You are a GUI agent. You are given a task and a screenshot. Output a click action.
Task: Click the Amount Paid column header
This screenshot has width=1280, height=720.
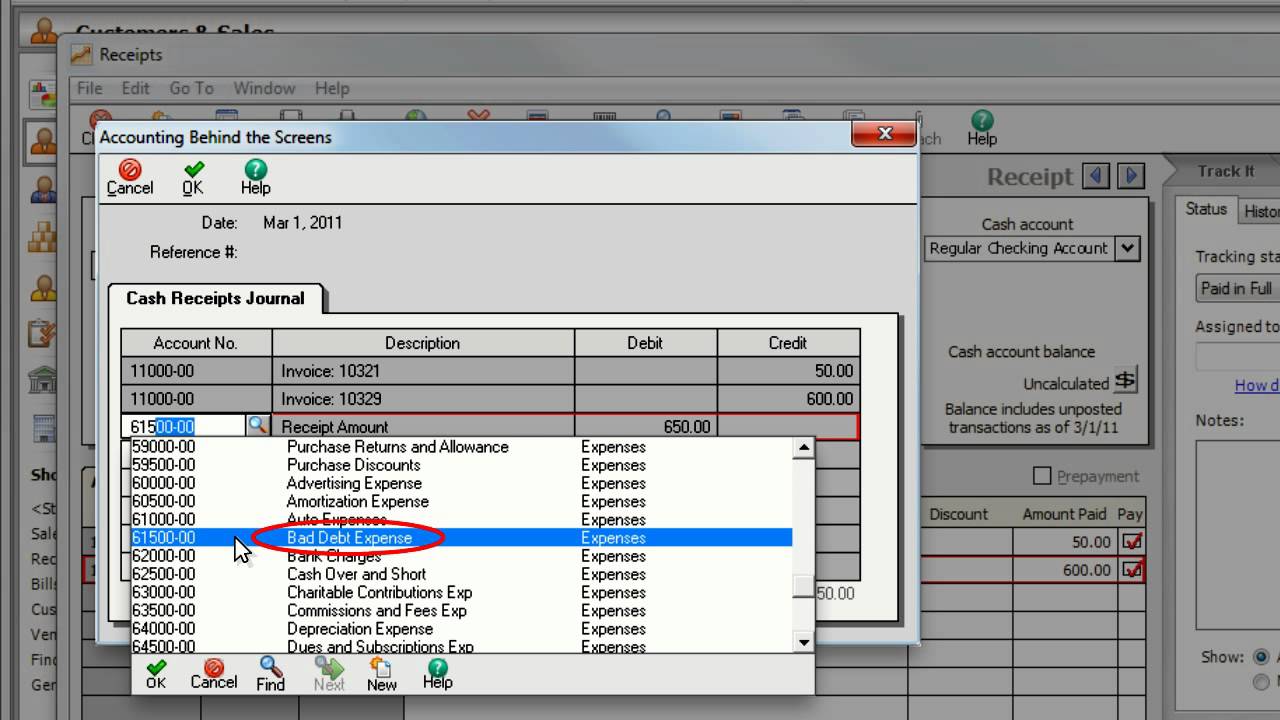coord(1064,514)
